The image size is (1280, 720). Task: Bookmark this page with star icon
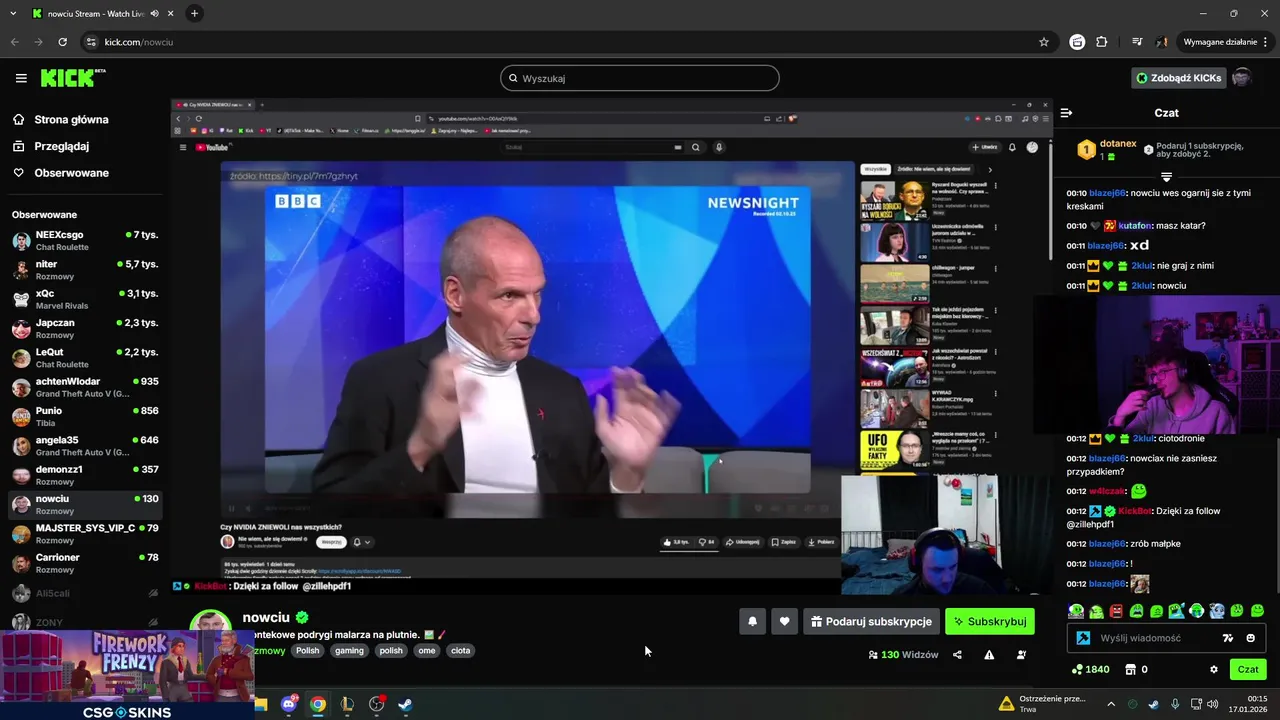[1044, 42]
